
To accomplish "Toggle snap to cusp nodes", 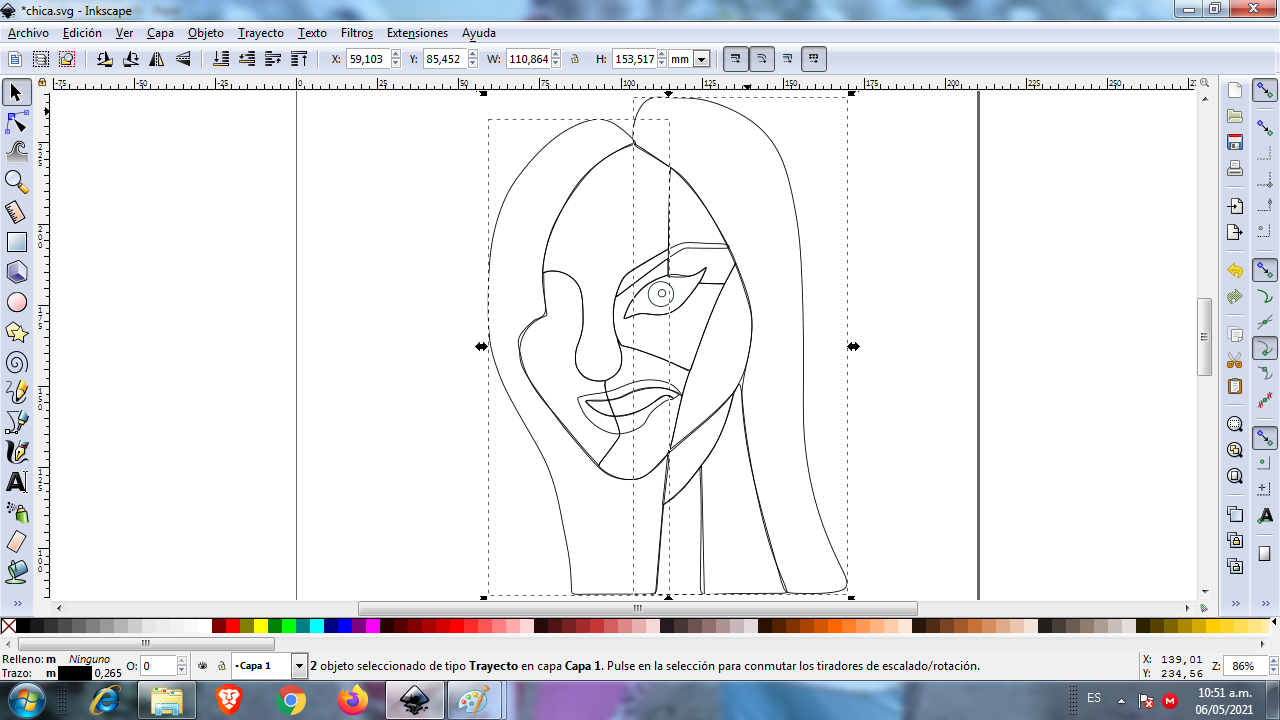I will point(1265,348).
